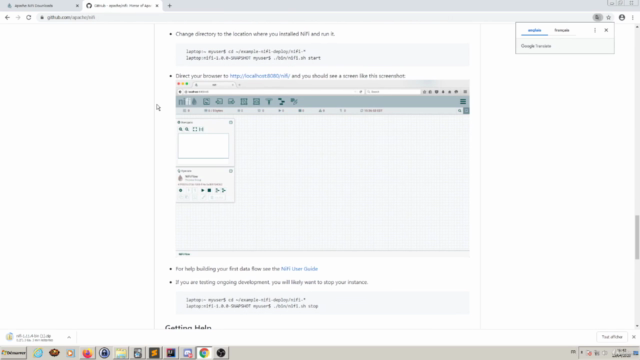Click the NiFi canvas screenshot image

(x=322, y=169)
